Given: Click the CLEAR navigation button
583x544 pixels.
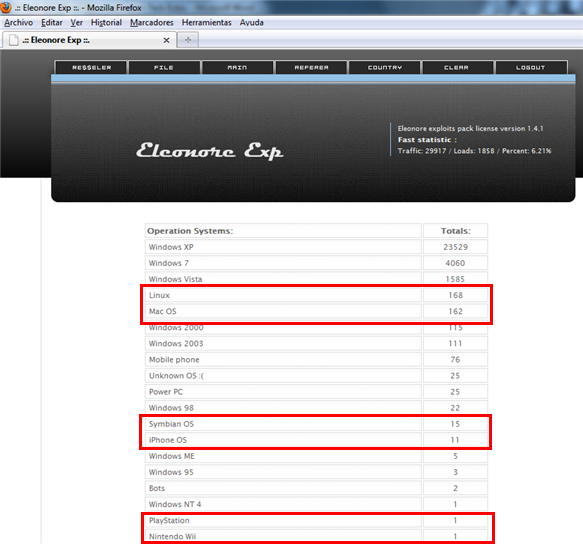Looking at the screenshot, I should click(457, 67).
